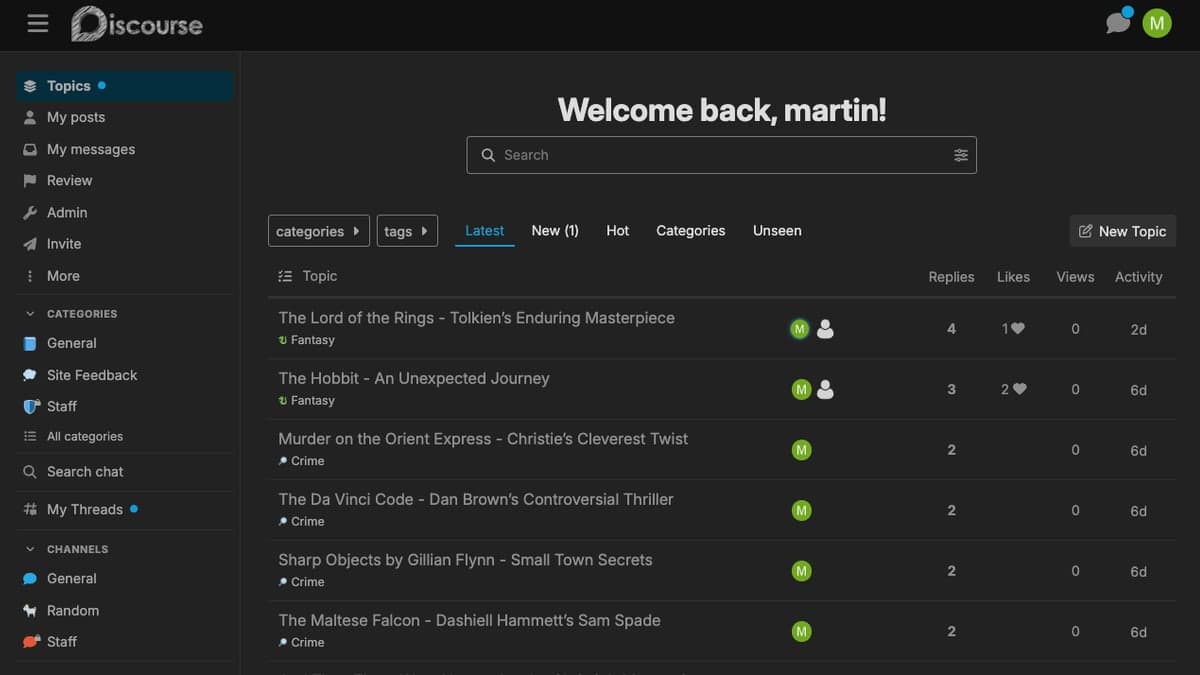The image size is (1200, 675).
Task: Open advanced search filter options icon
Action: click(x=961, y=155)
